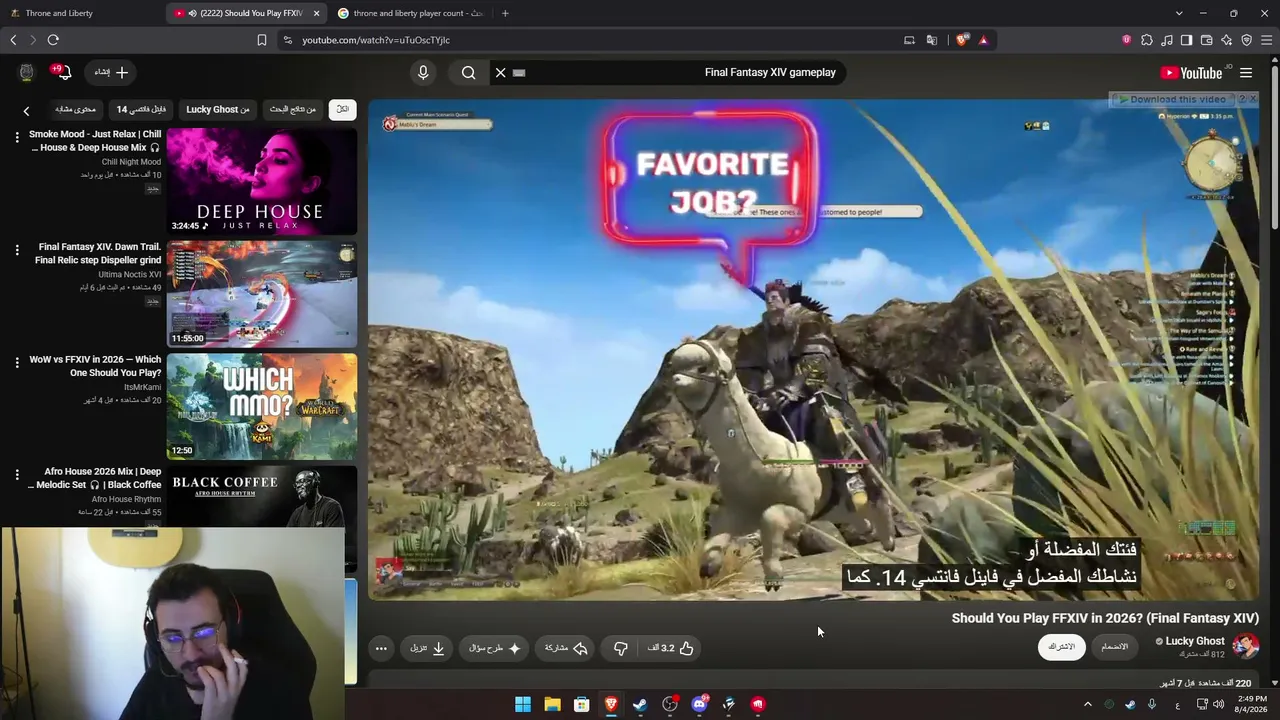Click the sparkle ask button
The height and width of the screenshot is (720, 1280).
tap(495, 648)
